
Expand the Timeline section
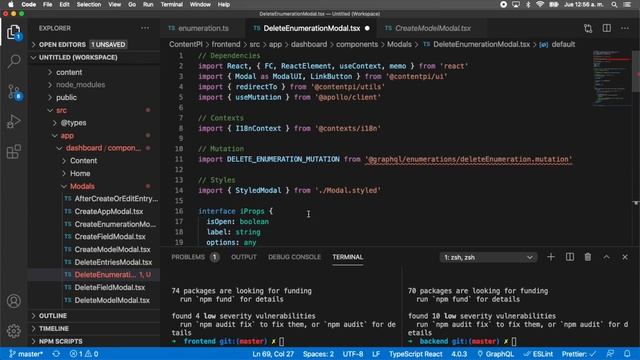pos(53,329)
